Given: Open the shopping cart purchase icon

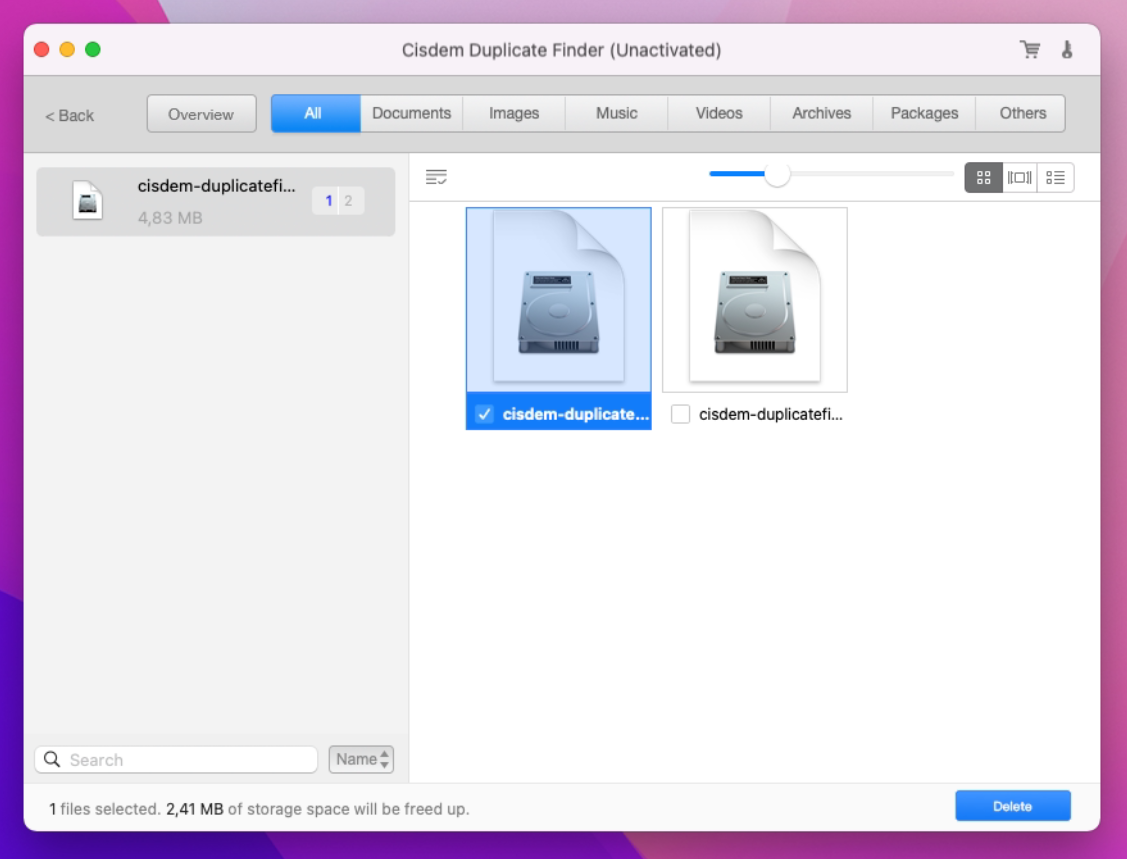Looking at the screenshot, I should point(1030,50).
